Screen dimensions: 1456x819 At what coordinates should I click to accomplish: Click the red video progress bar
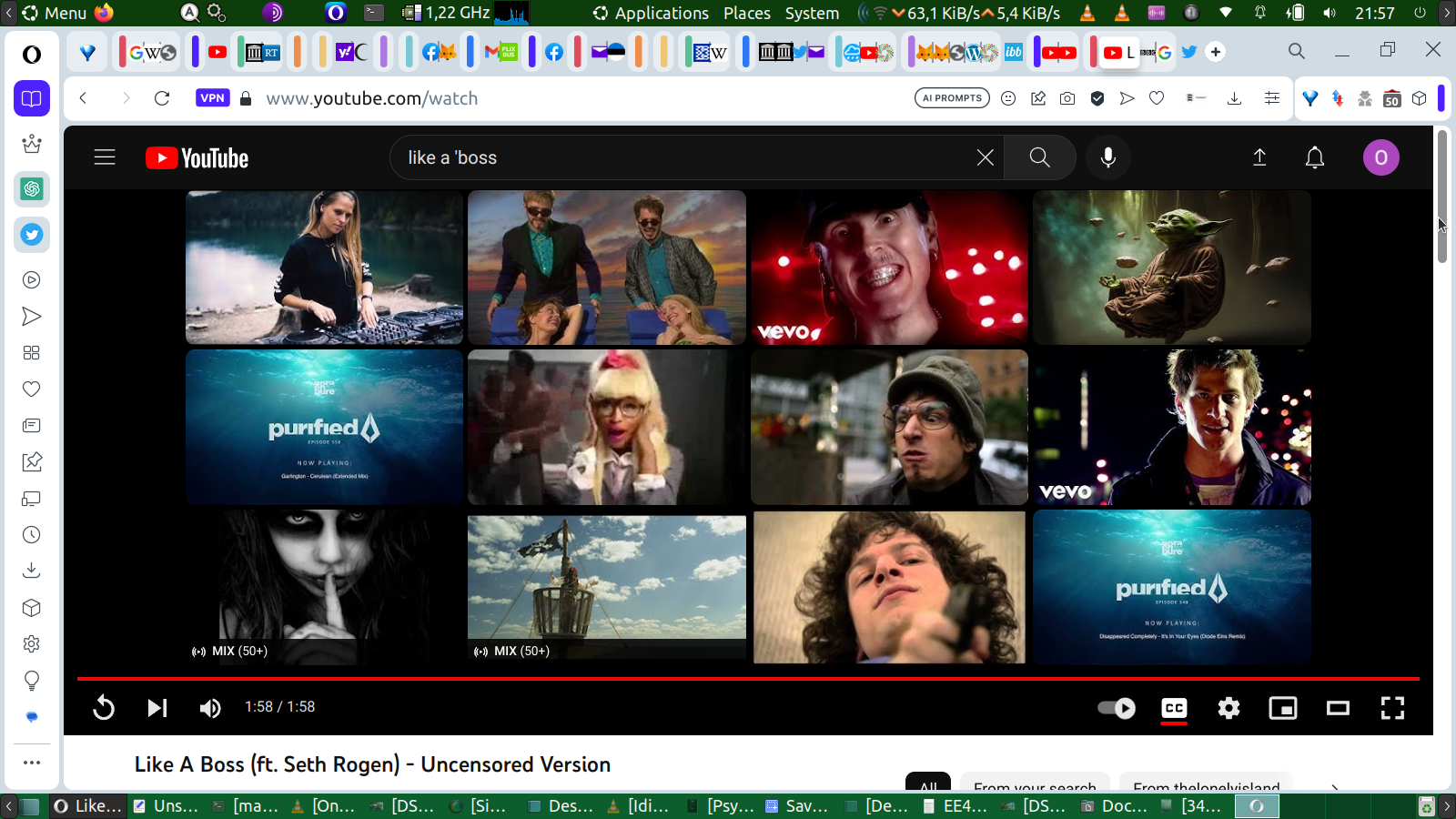pos(746,679)
